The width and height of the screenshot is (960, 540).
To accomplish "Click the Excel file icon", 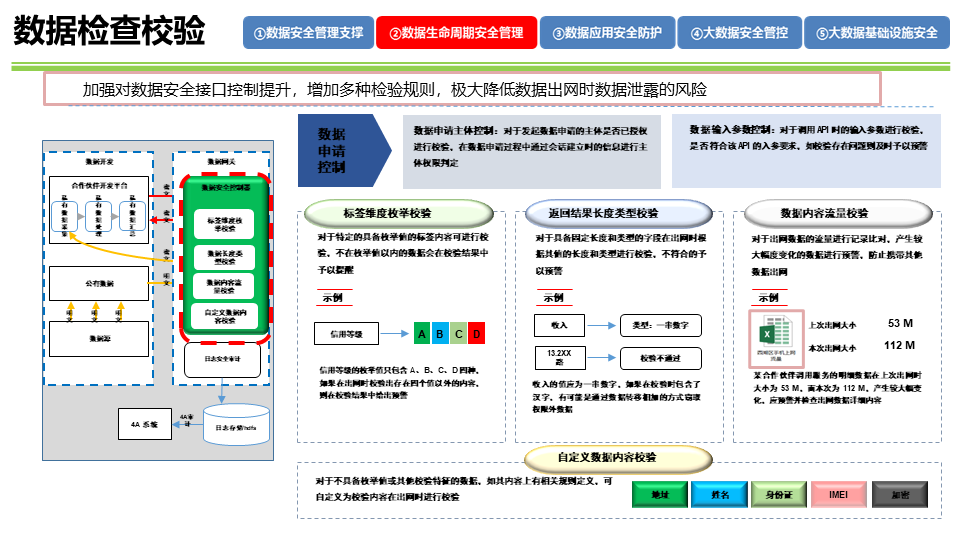I will tap(776, 339).
